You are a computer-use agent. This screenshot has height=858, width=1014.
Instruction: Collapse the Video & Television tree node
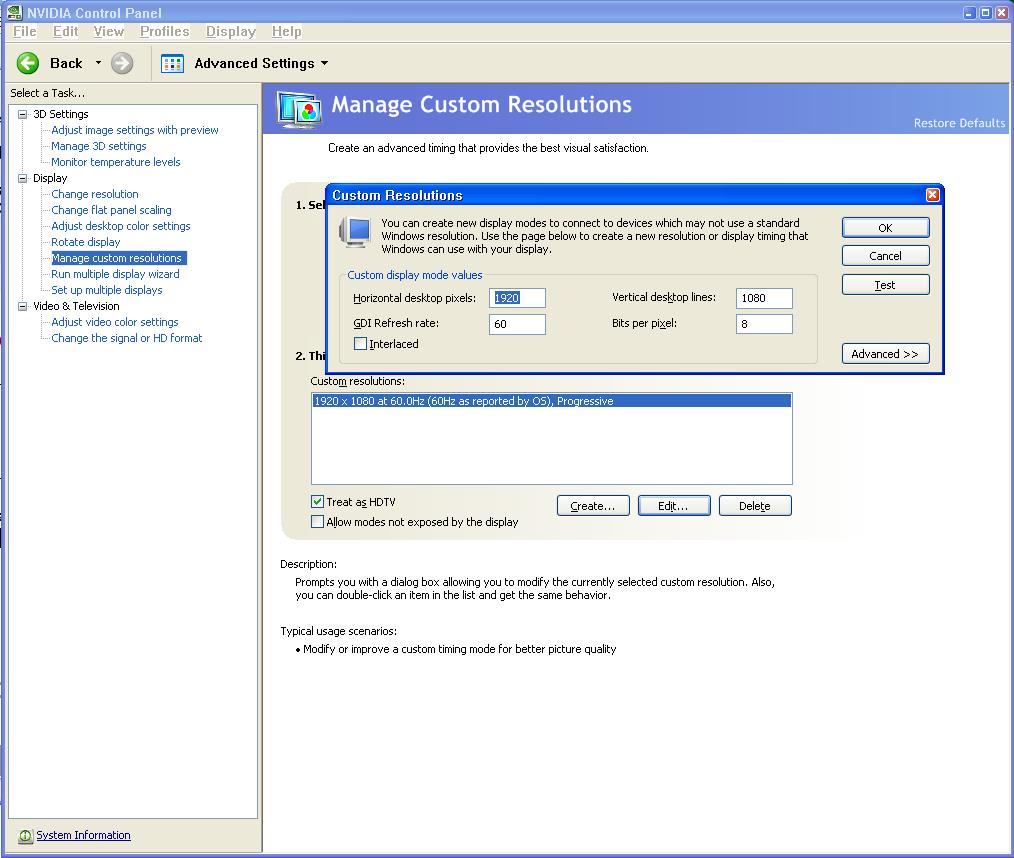click(x=22, y=306)
